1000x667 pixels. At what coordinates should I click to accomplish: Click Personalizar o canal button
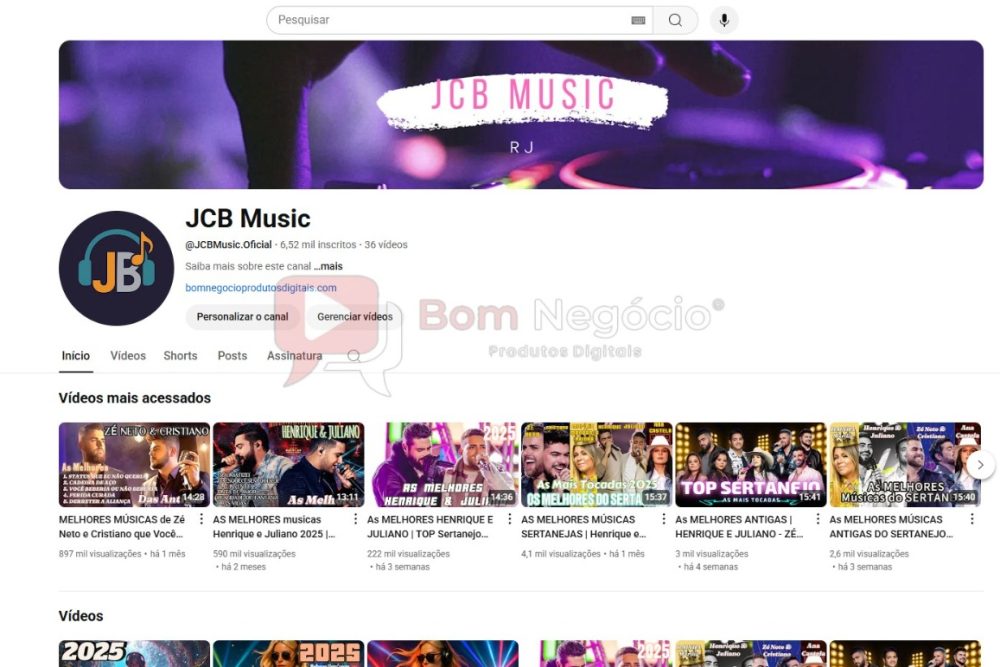242,317
